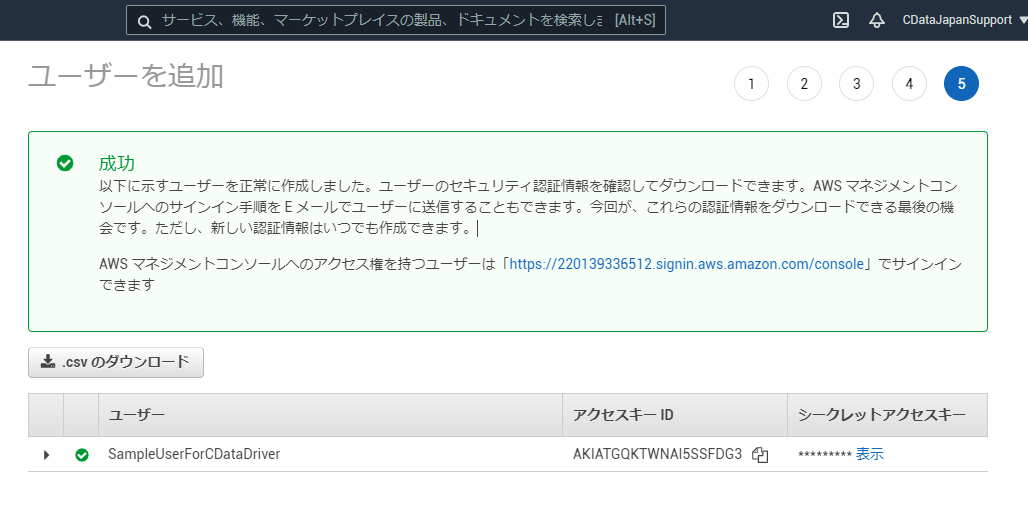Select current wizard step 5
The width and height of the screenshot is (1028, 531).
(961, 84)
